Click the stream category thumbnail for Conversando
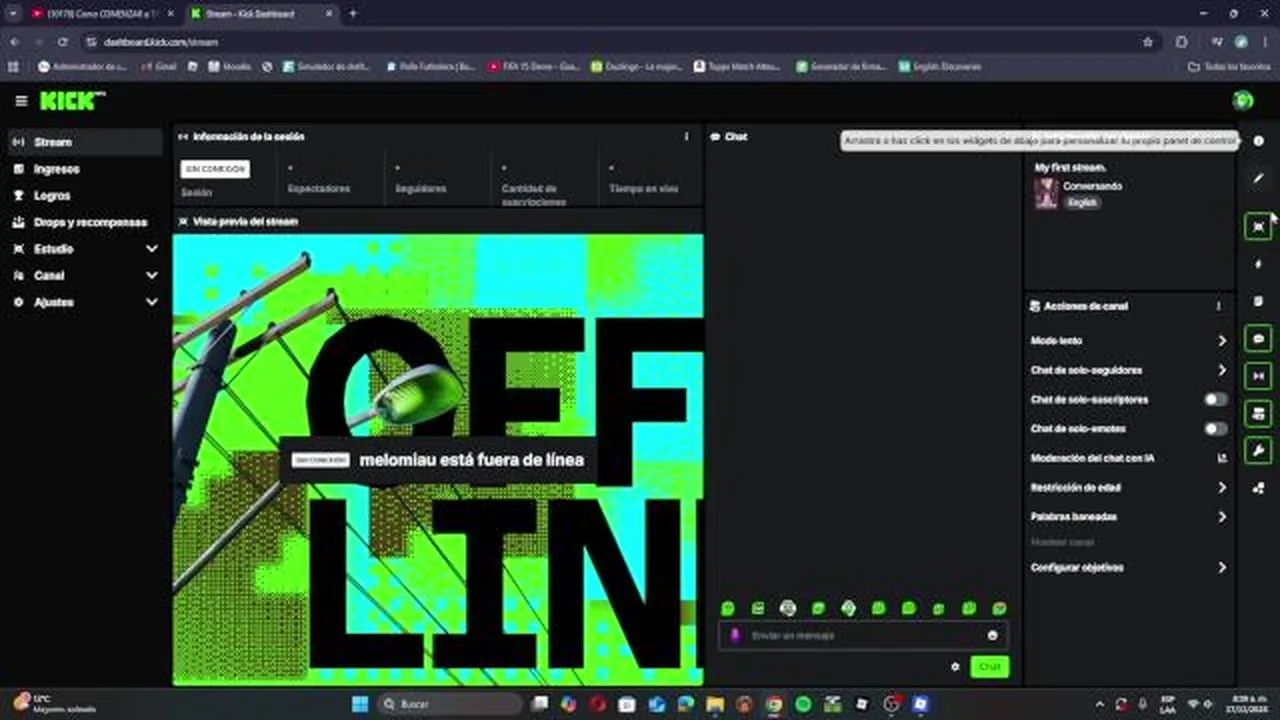 [1046, 194]
